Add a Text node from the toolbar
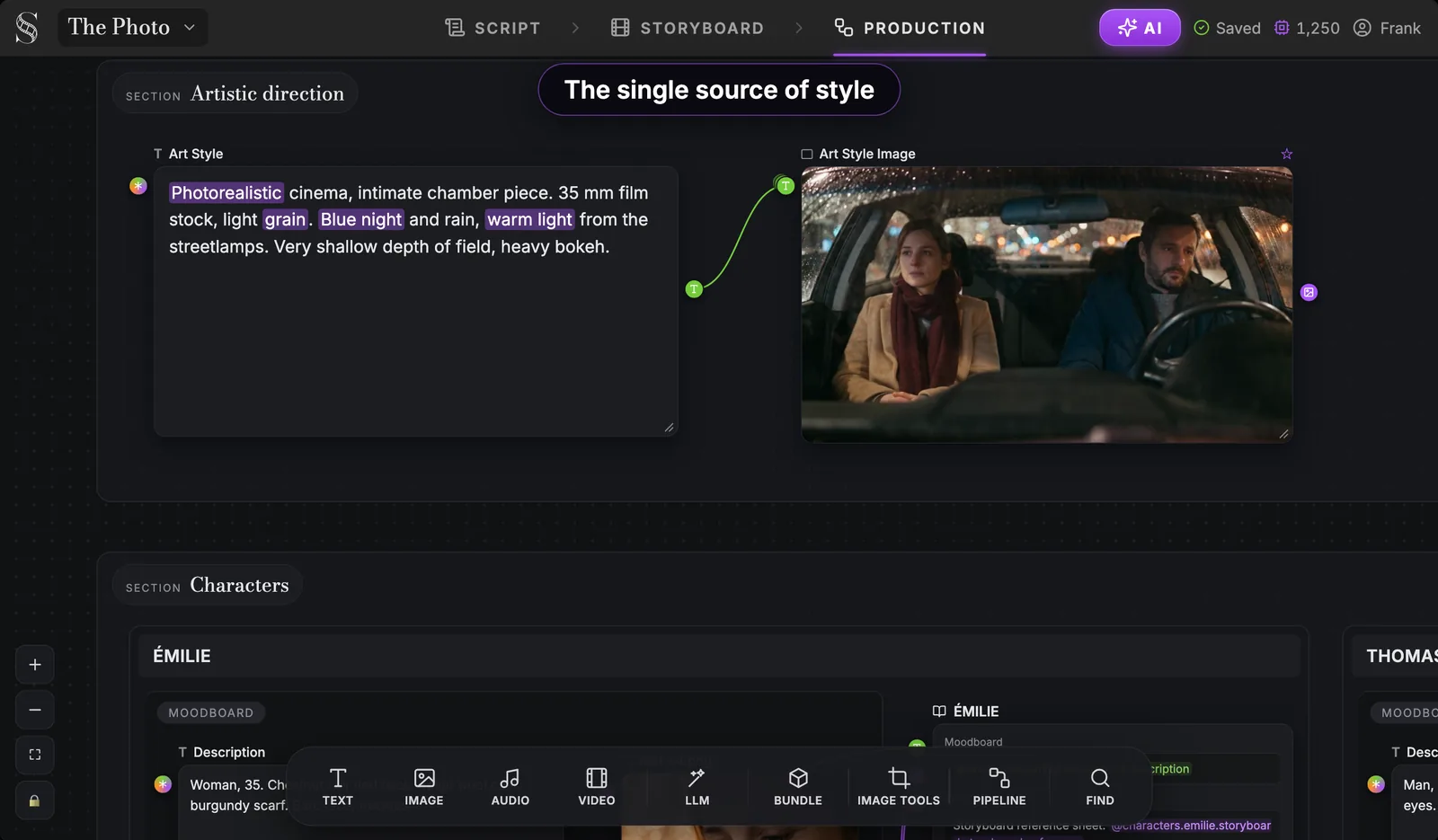This screenshot has height=840, width=1438. click(x=338, y=786)
